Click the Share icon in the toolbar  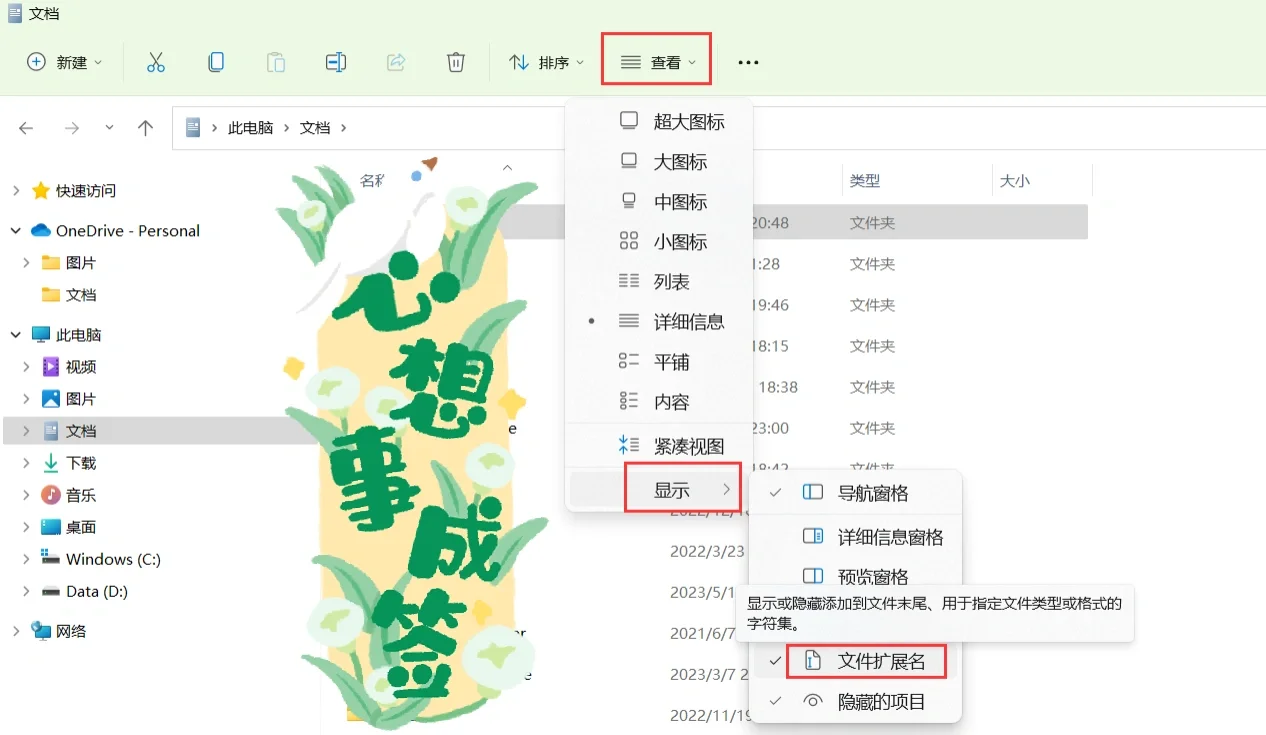[395, 61]
